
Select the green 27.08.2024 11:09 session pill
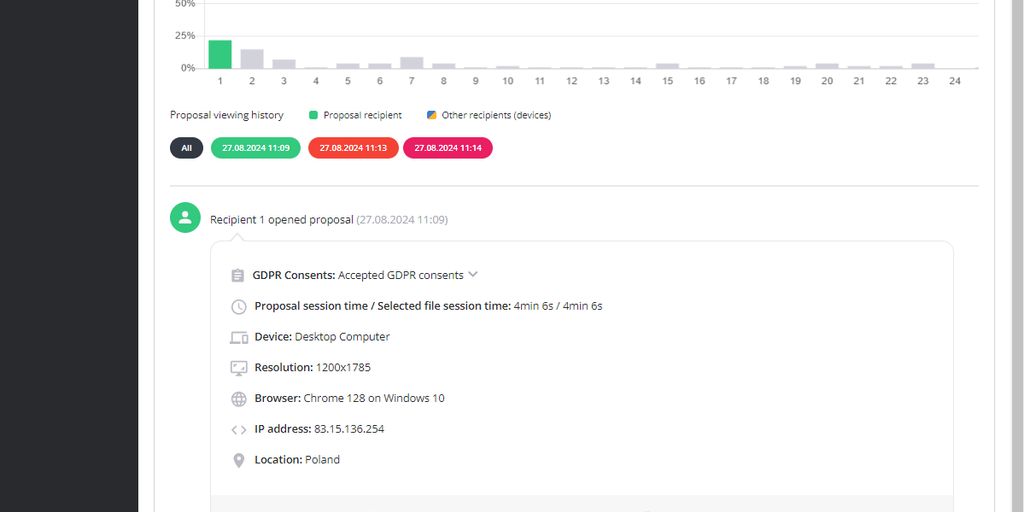pyautogui.click(x=255, y=148)
